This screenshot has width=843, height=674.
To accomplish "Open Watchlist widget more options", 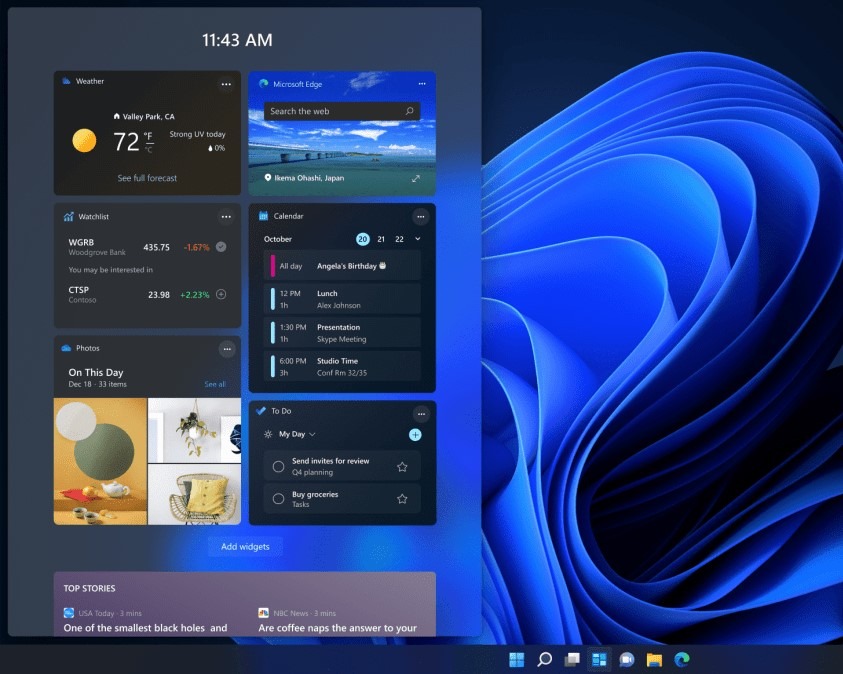I will click(x=226, y=217).
